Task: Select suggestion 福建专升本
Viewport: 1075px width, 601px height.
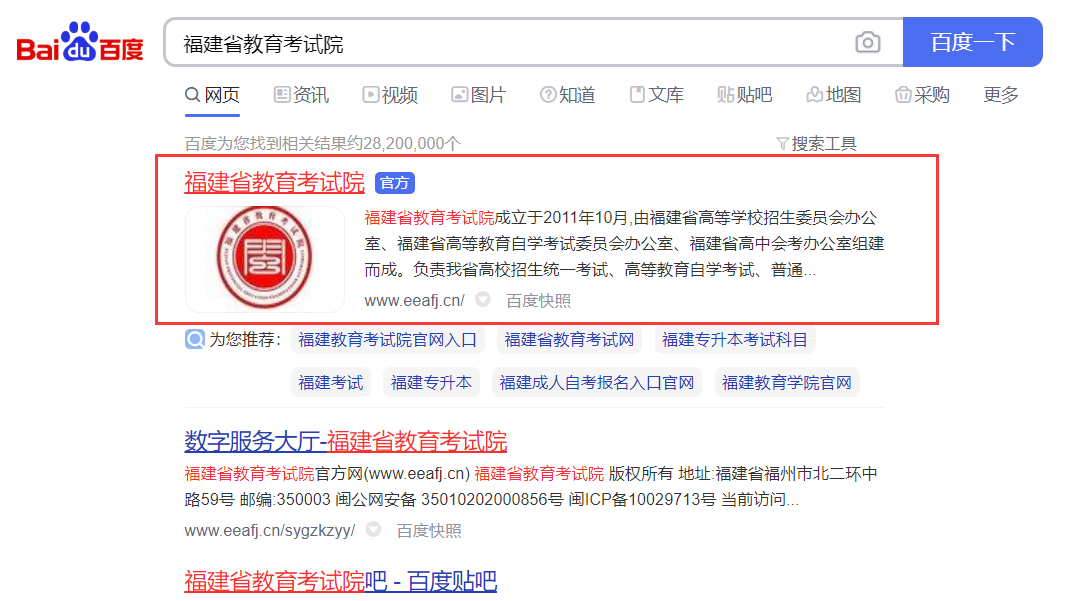Action: (x=431, y=382)
